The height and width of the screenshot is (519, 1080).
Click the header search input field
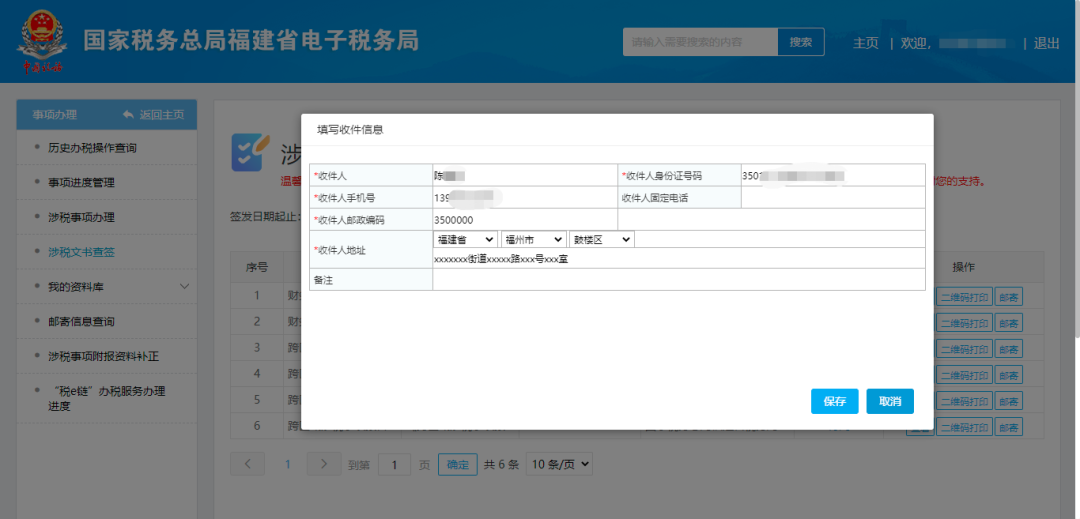700,42
